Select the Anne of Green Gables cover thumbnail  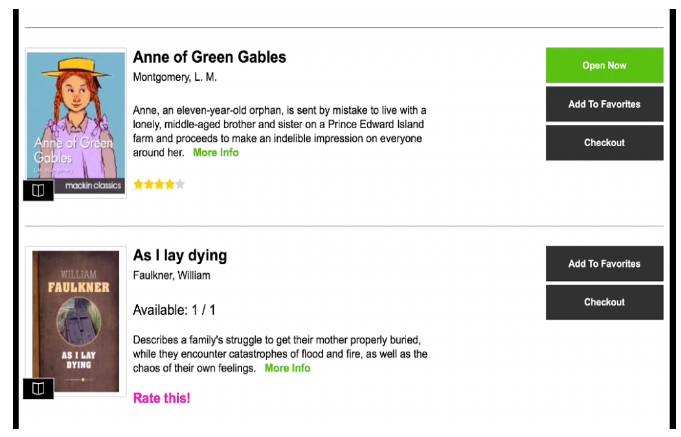(76, 123)
